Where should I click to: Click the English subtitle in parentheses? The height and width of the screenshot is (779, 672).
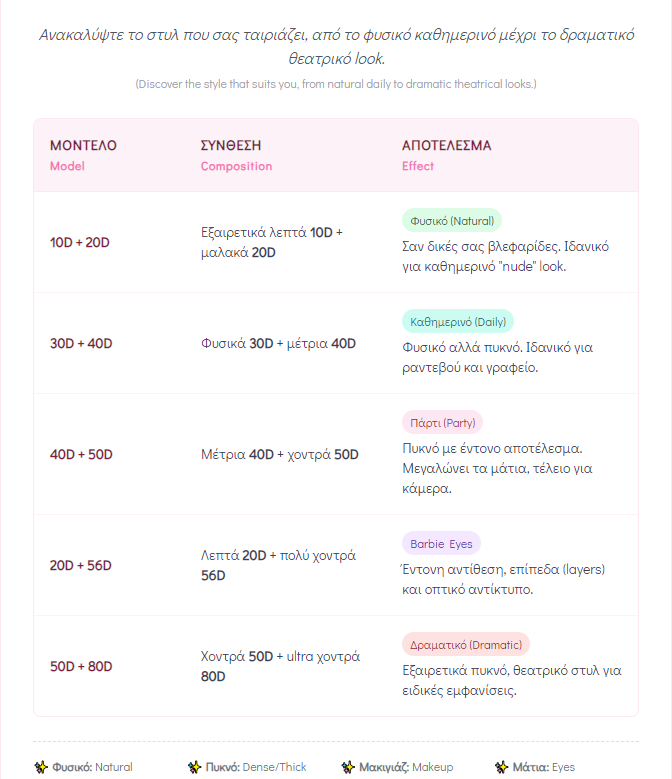[x=336, y=84]
